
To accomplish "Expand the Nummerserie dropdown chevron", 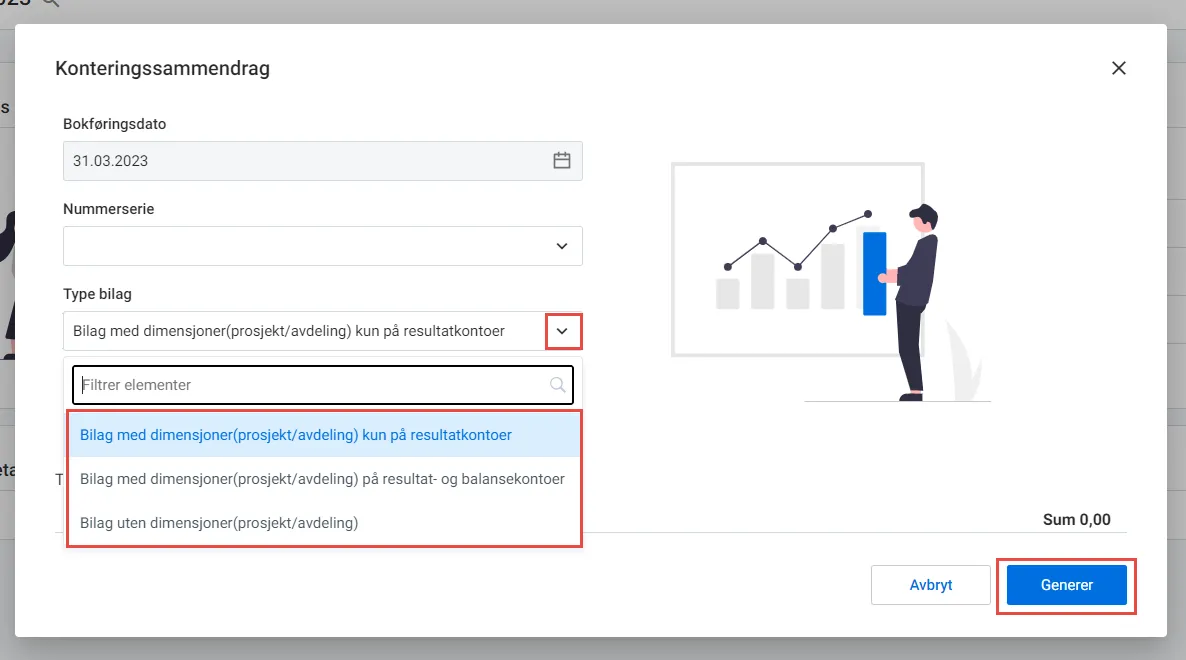I will click(561, 246).
